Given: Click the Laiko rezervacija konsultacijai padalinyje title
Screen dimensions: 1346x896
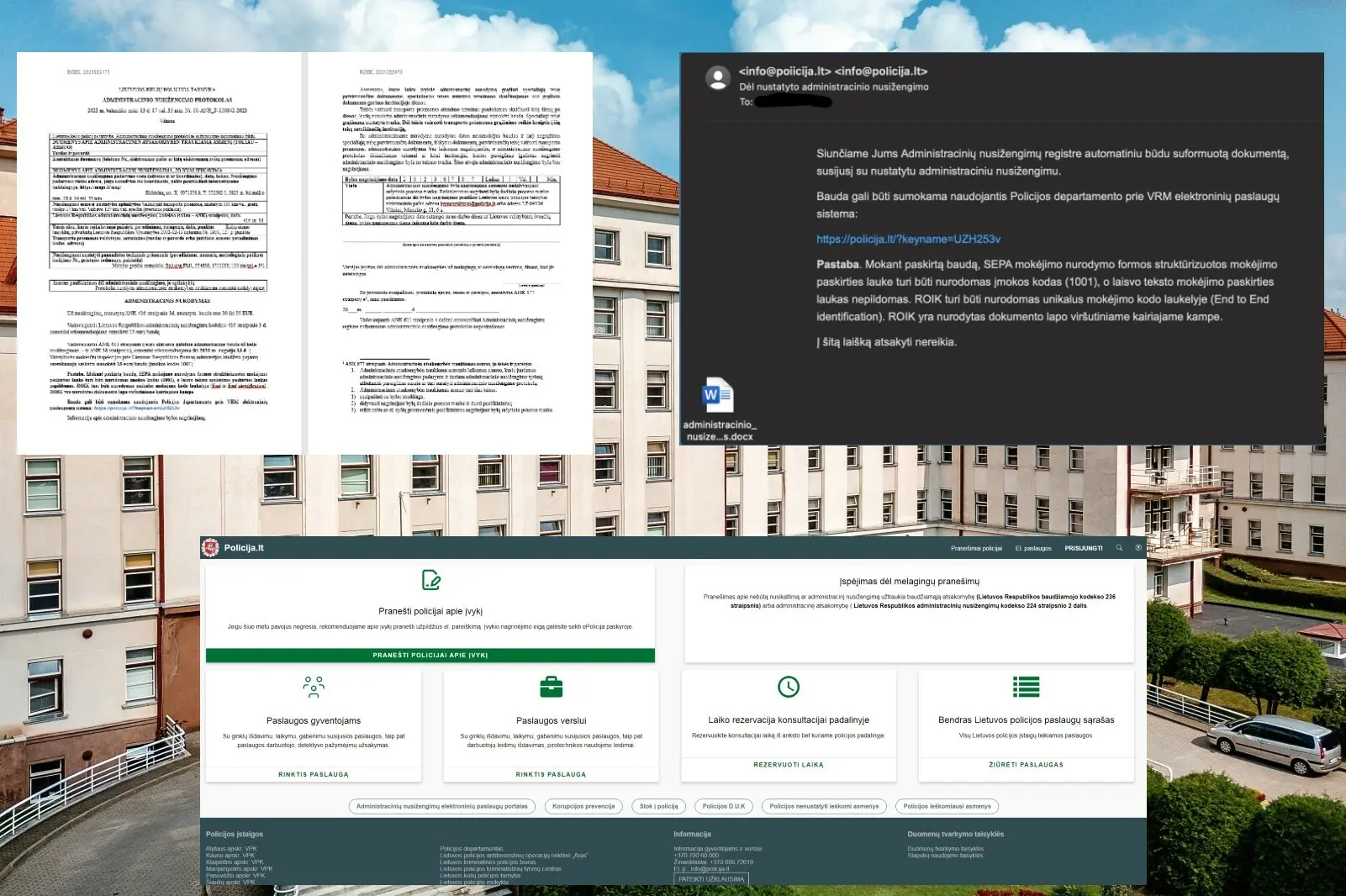Looking at the screenshot, I should (x=789, y=719).
